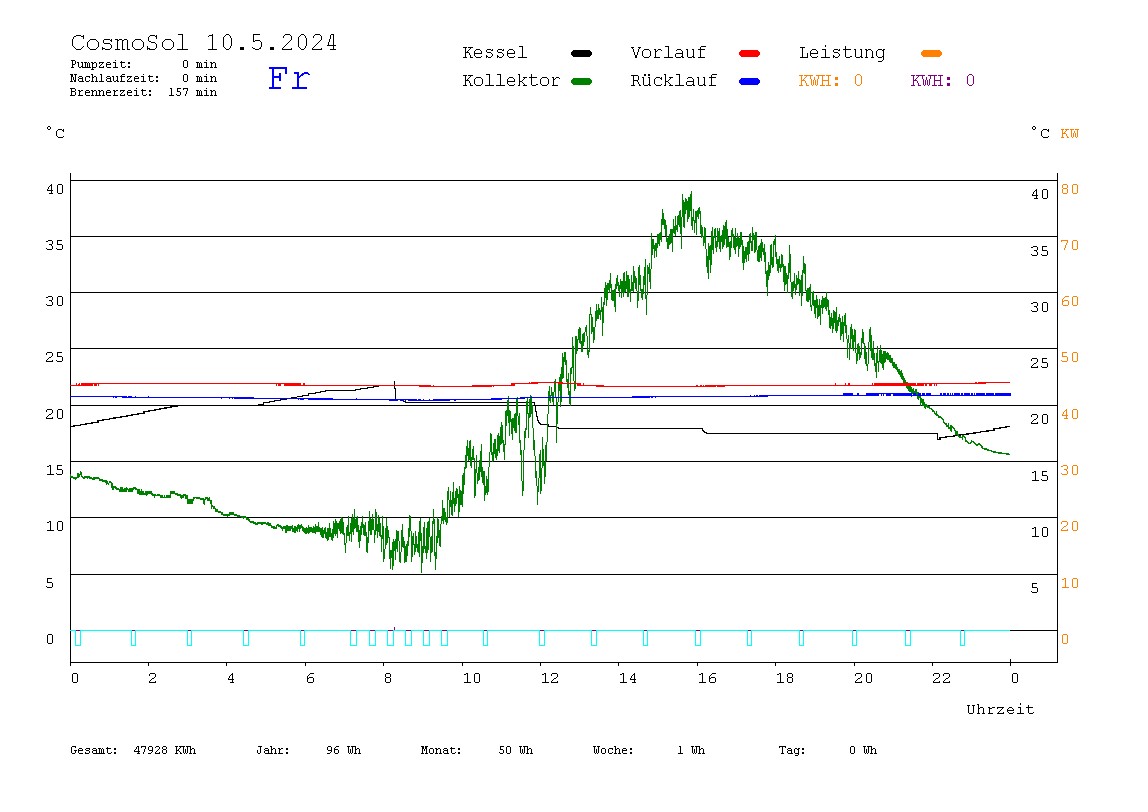1148x812 pixels.
Task: Click the orange '80' KW scale label
Action: coord(1070,190)
